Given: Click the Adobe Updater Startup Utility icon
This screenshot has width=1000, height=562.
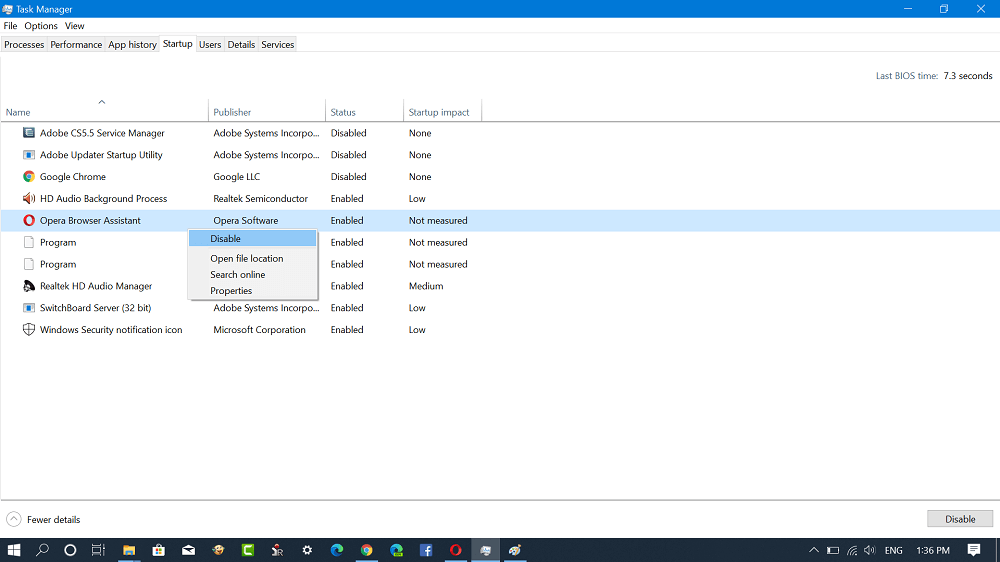Looking at the screenshot, I should click(29, 154).
